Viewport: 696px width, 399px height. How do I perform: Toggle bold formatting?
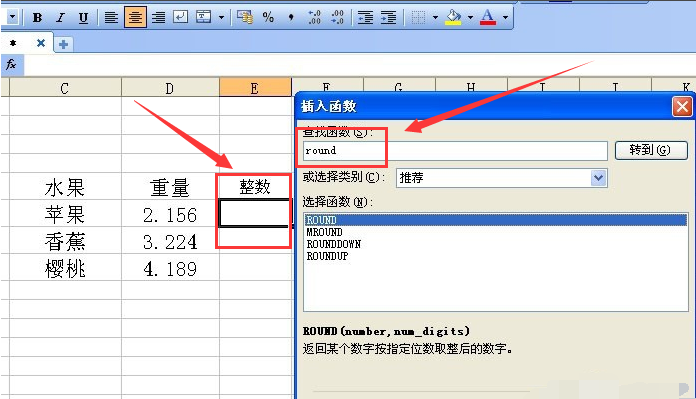click(38, 18)
